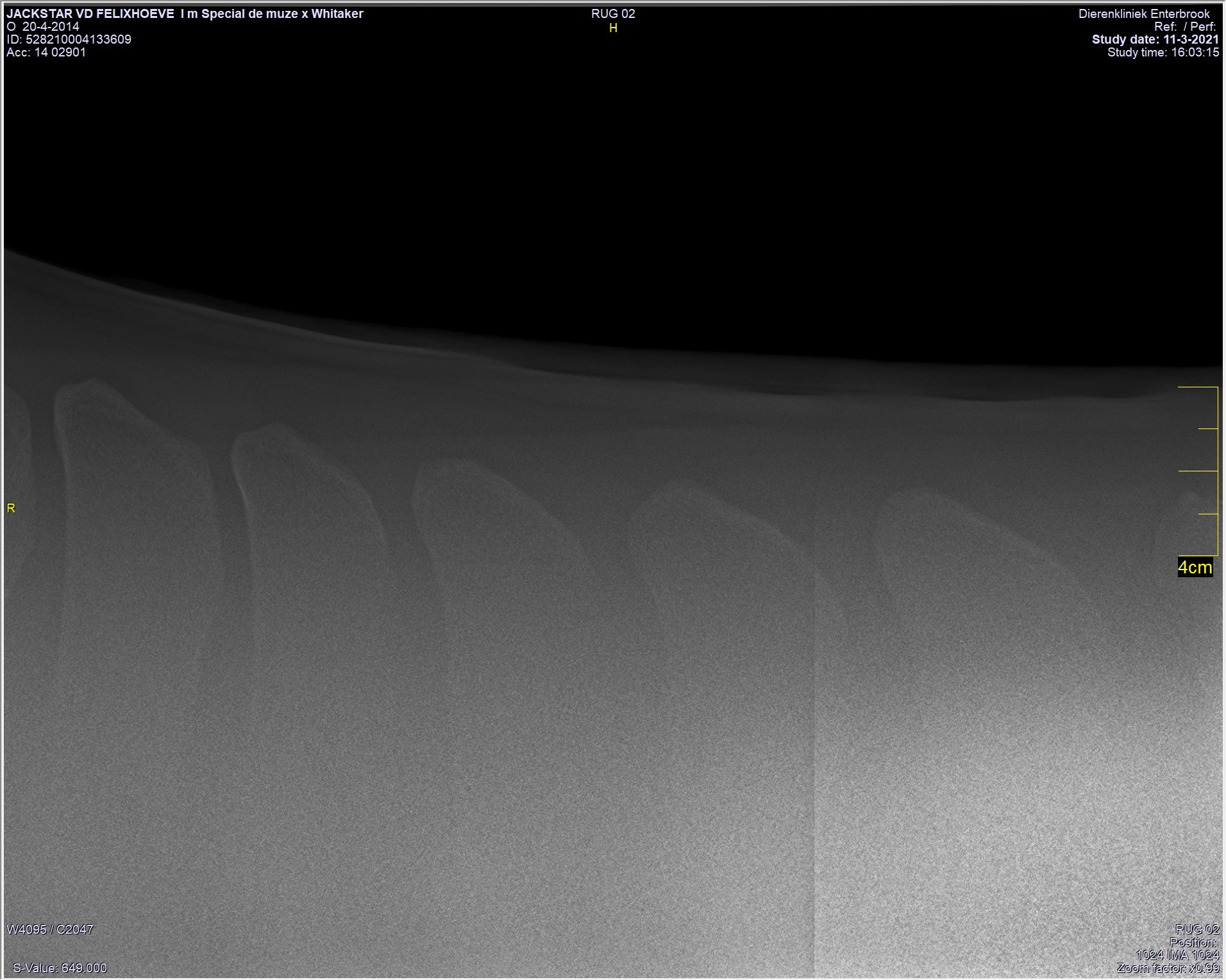Screen dimensions: 1226x980
Task: Click the 1024 IMA 1024 text
Action: (x=1177, y=955)
